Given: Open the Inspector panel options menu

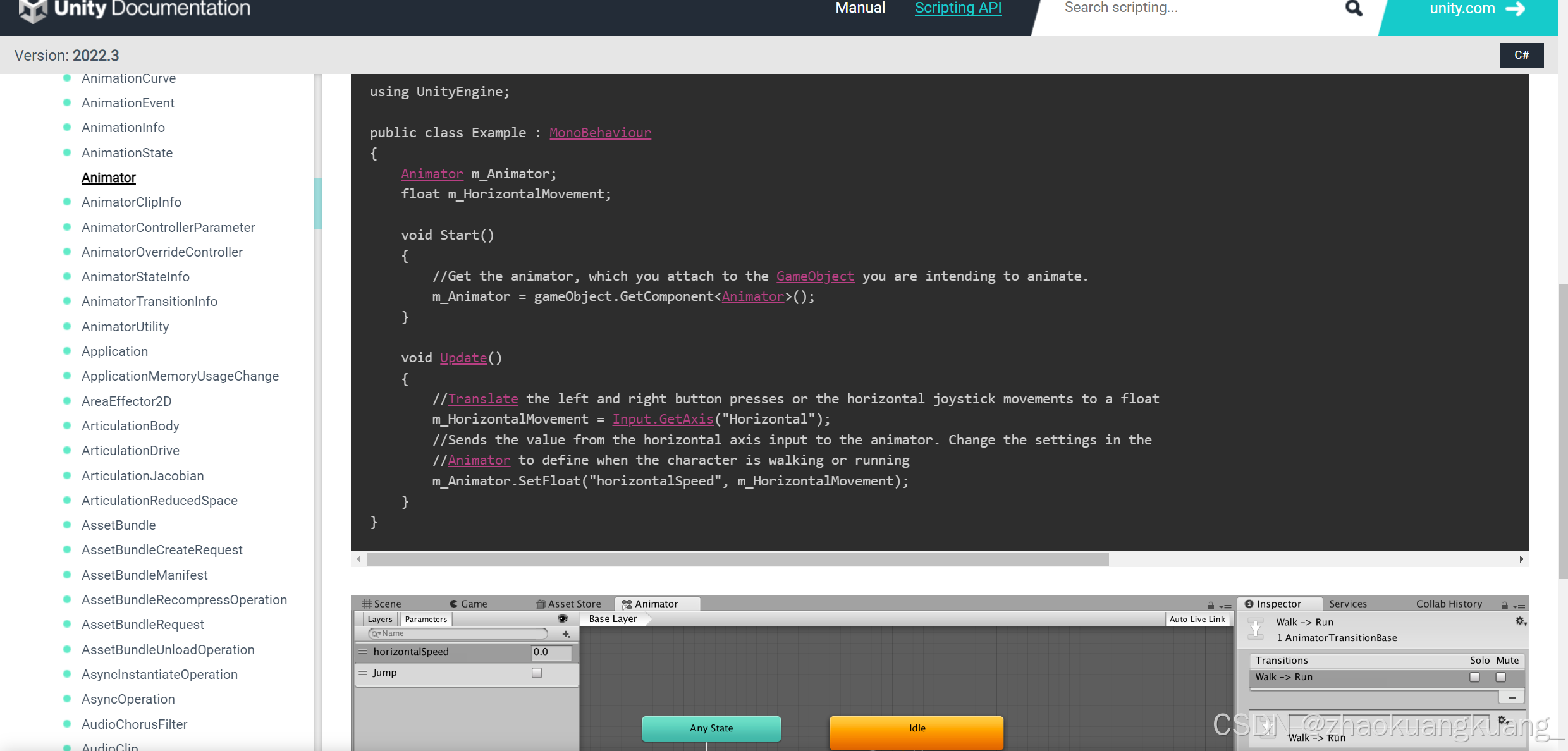Looking at the screenshot, I should (1519, 606).
